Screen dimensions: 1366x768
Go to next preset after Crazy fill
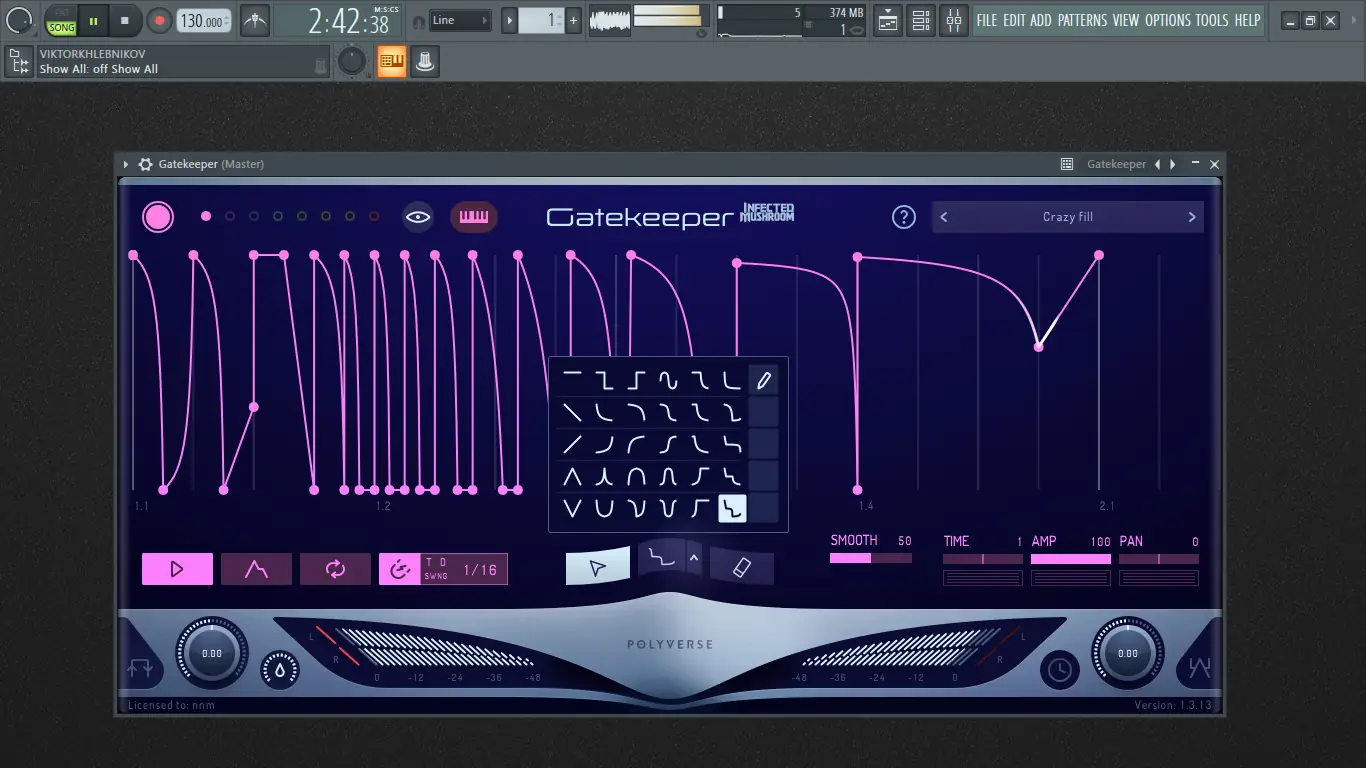coord(1191,217)
